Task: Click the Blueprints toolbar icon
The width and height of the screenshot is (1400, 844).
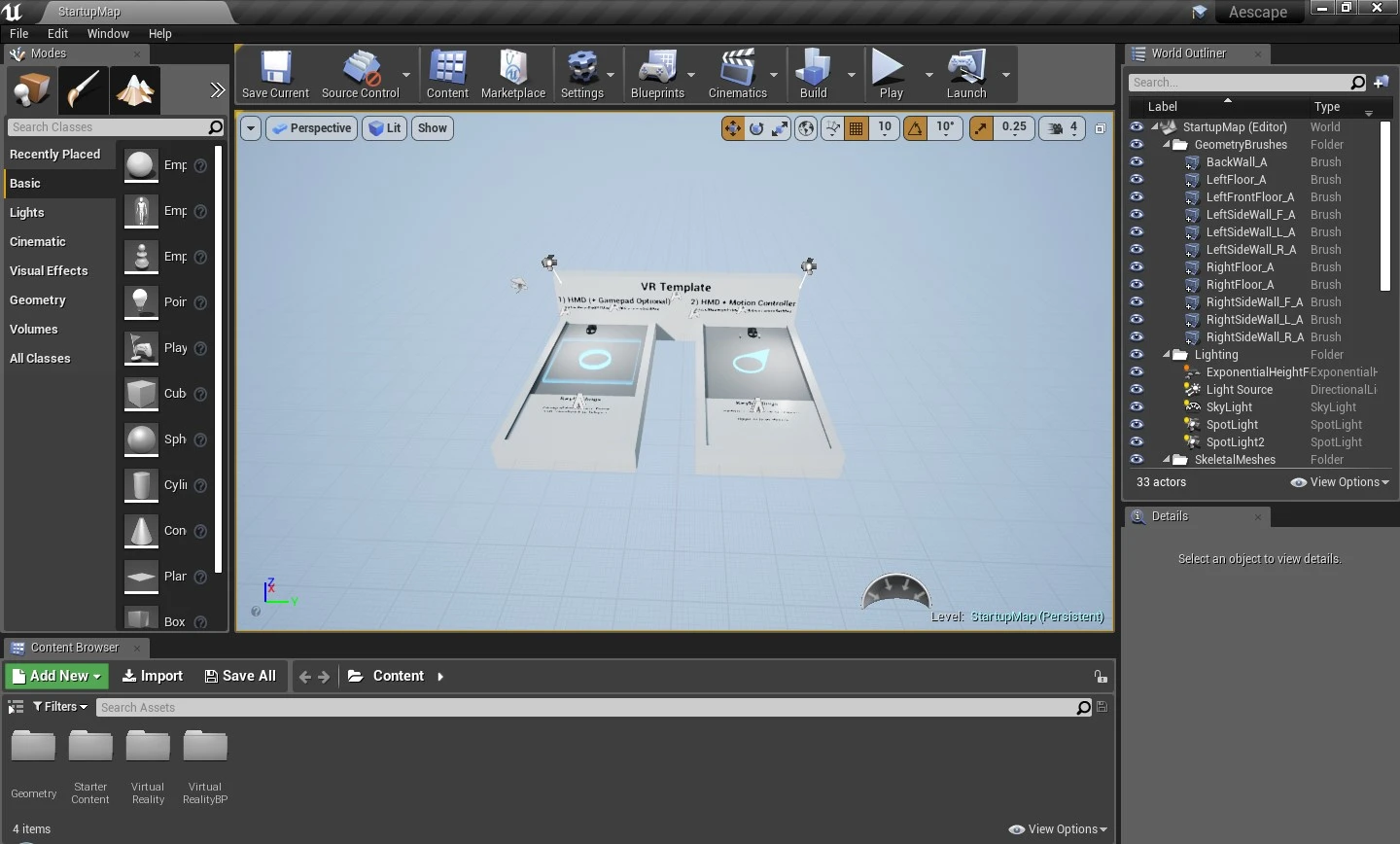Action: pyautogui.click(x=657, y=75)
